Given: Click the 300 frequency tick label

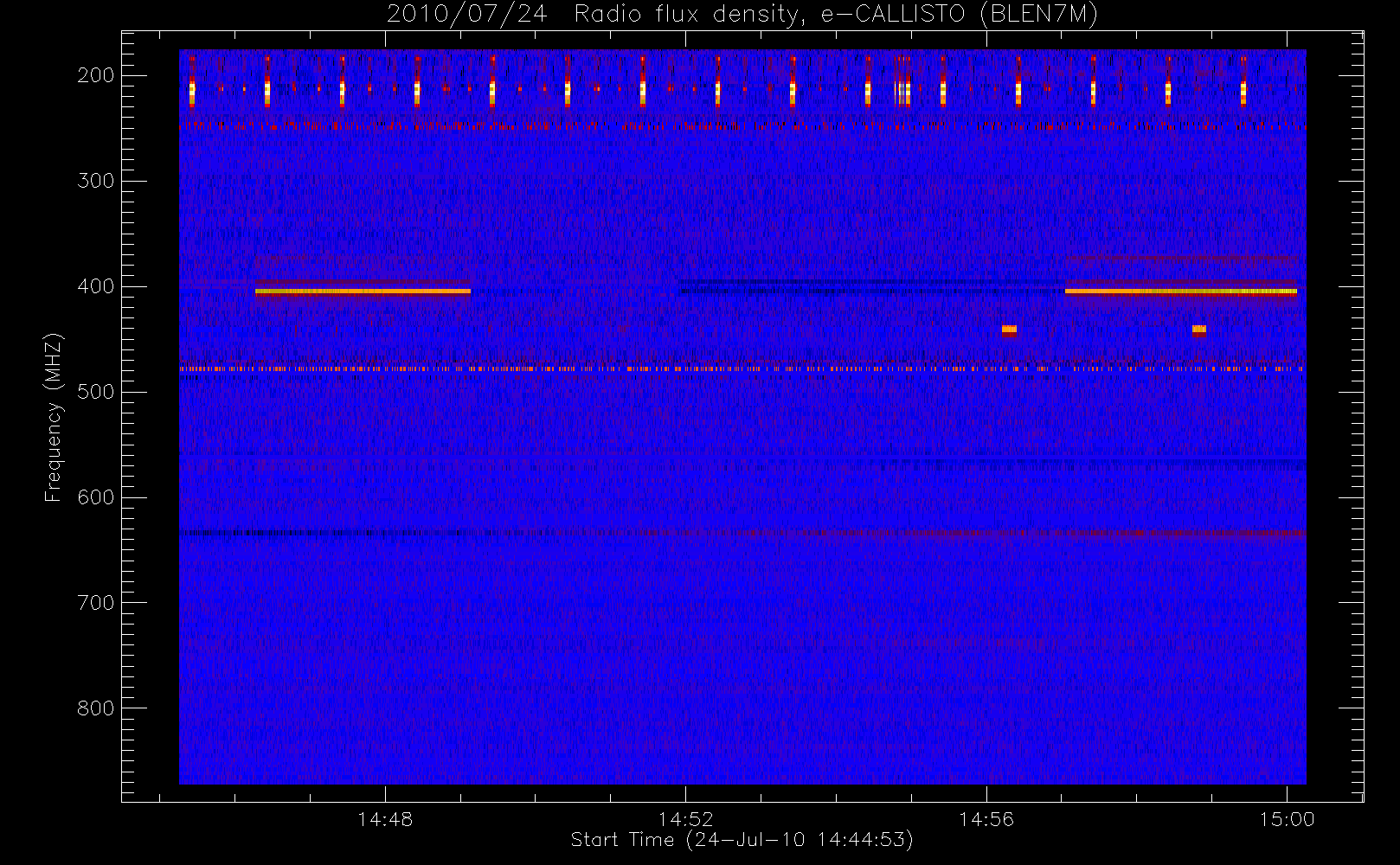Looking at the screenshot, I should [x=96, y=181].
